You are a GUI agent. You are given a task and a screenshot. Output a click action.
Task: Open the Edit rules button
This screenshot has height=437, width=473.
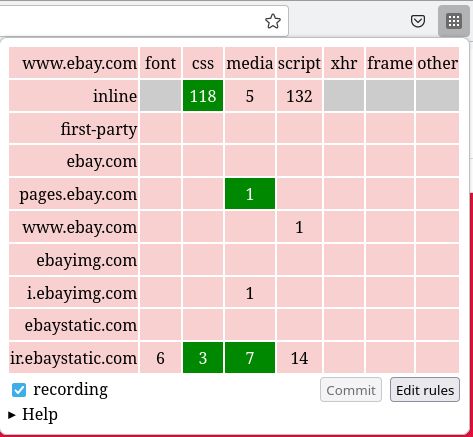point(425,390)
